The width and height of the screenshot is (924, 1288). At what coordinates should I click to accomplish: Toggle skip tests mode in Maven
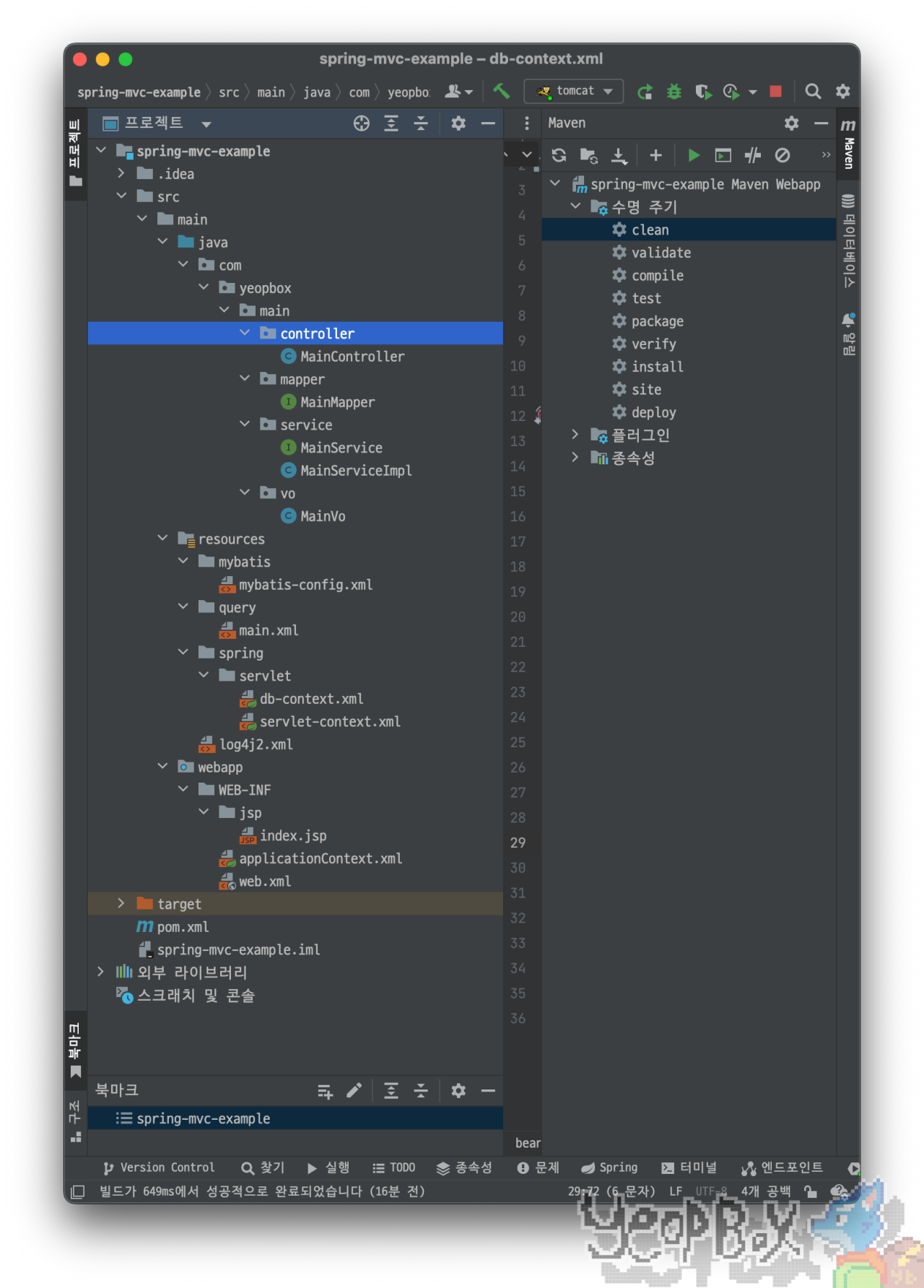coord(783,155)
